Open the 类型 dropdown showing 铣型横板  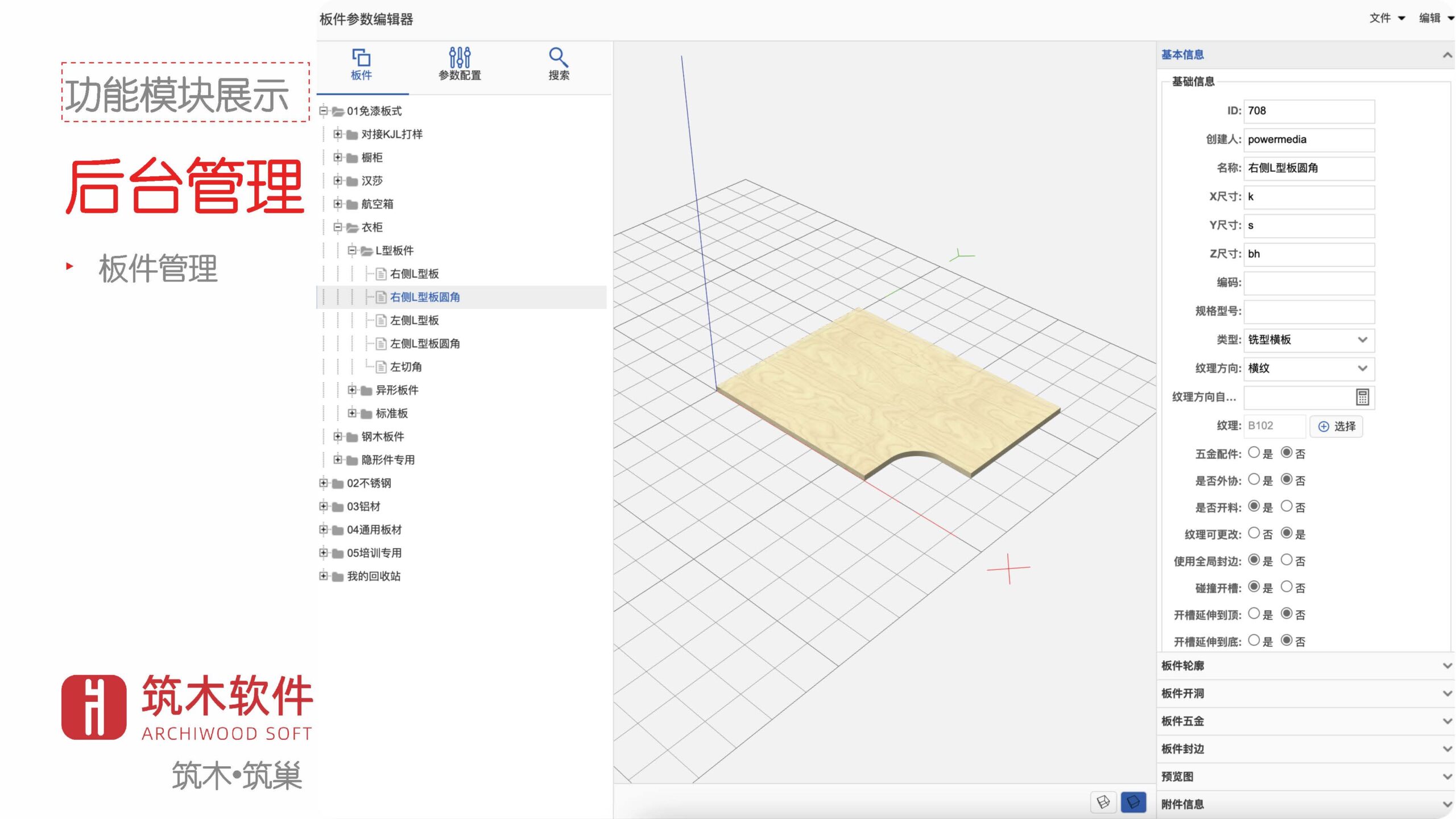coord(1309,340)
